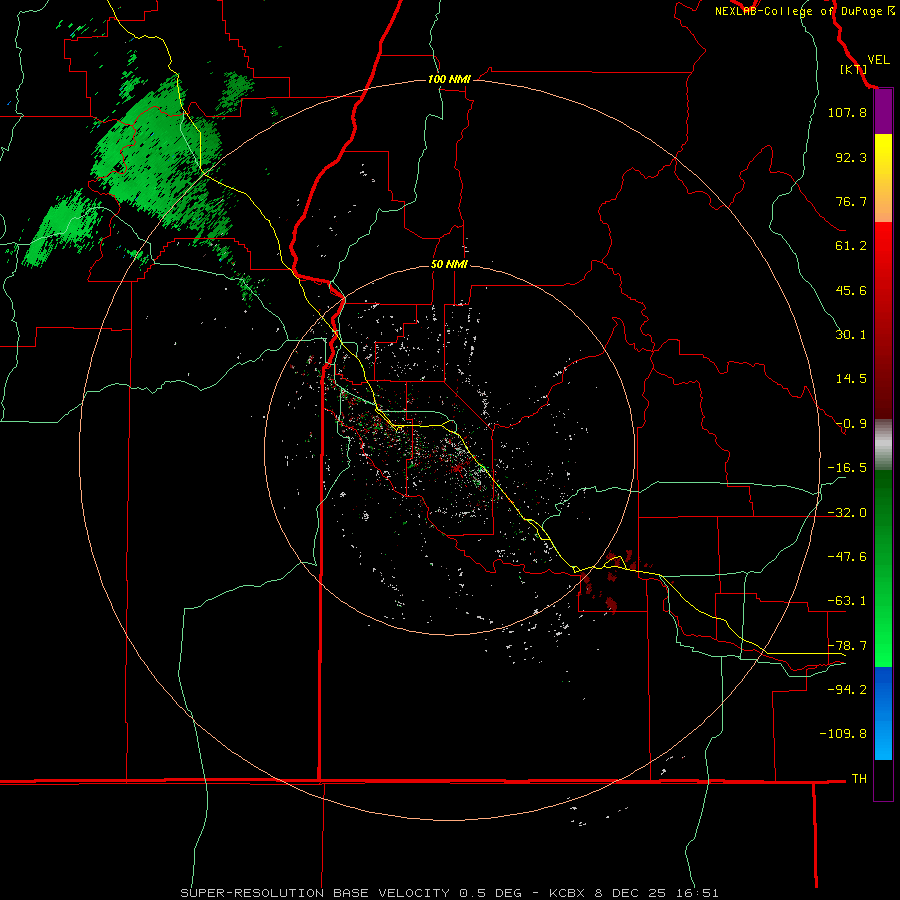Viewport: 900px width, 900px height.
Task: Select the -32.0 legend value
Action: pos(847,513)
